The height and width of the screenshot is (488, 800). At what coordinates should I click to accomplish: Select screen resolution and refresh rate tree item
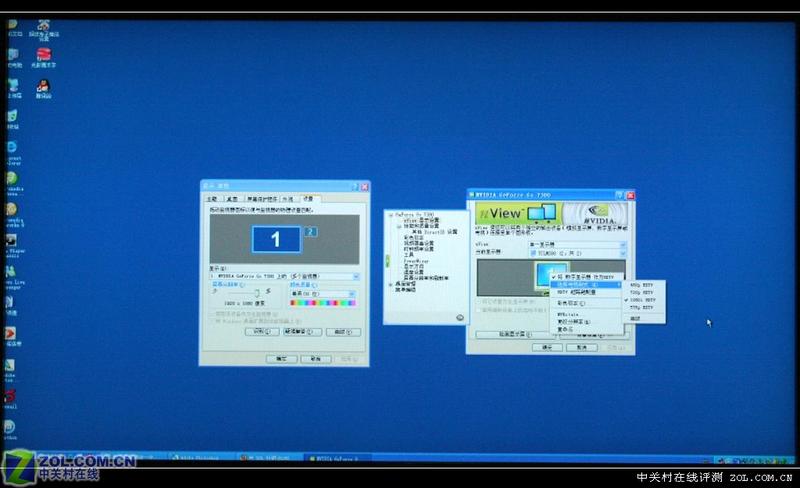tap(426, 278)
